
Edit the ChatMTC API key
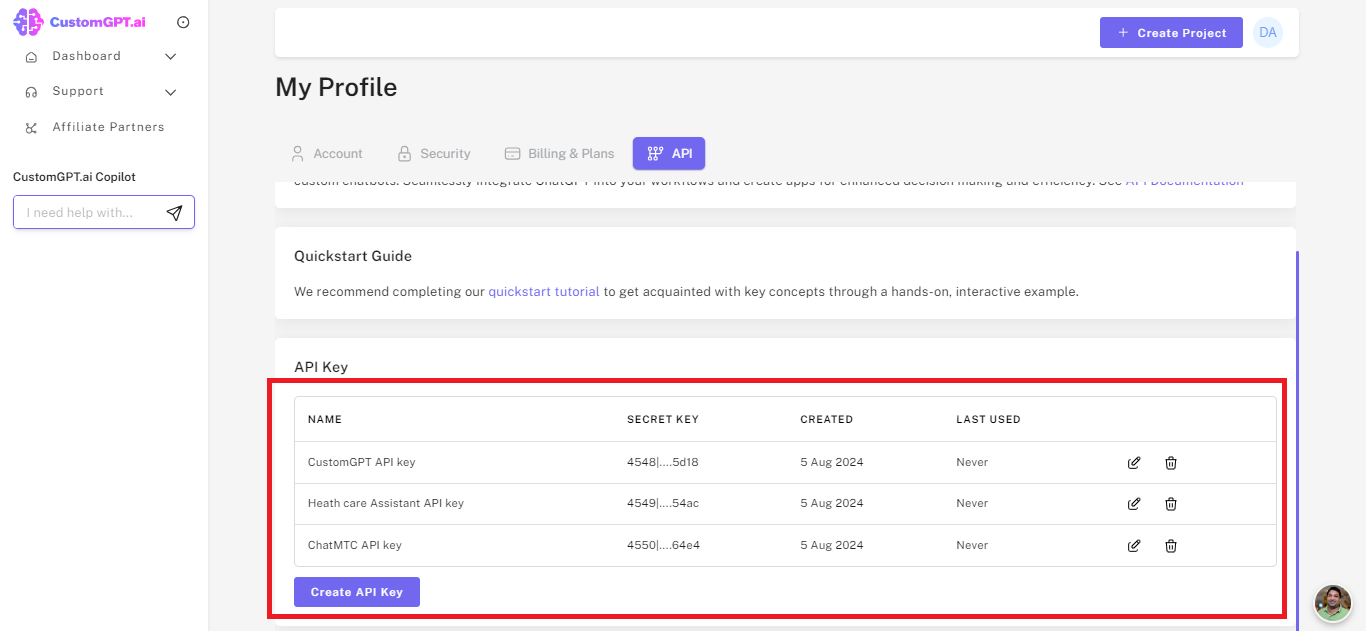pos(1133,545)
